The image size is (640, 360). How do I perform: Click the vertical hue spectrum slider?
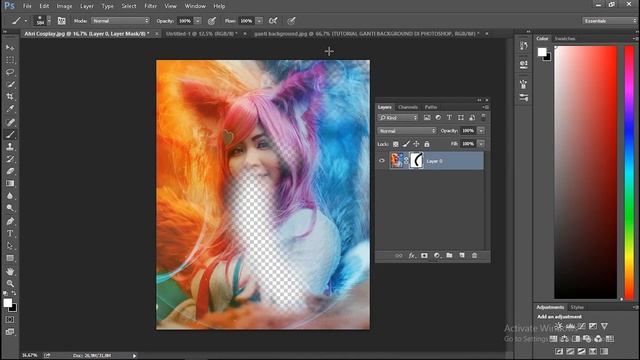(x=629, y=172)
